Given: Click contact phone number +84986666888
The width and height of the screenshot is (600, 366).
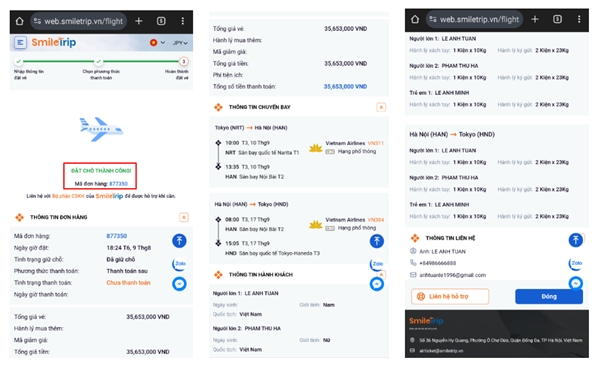Looking at the screenshot, I should [x=437, y=263].
